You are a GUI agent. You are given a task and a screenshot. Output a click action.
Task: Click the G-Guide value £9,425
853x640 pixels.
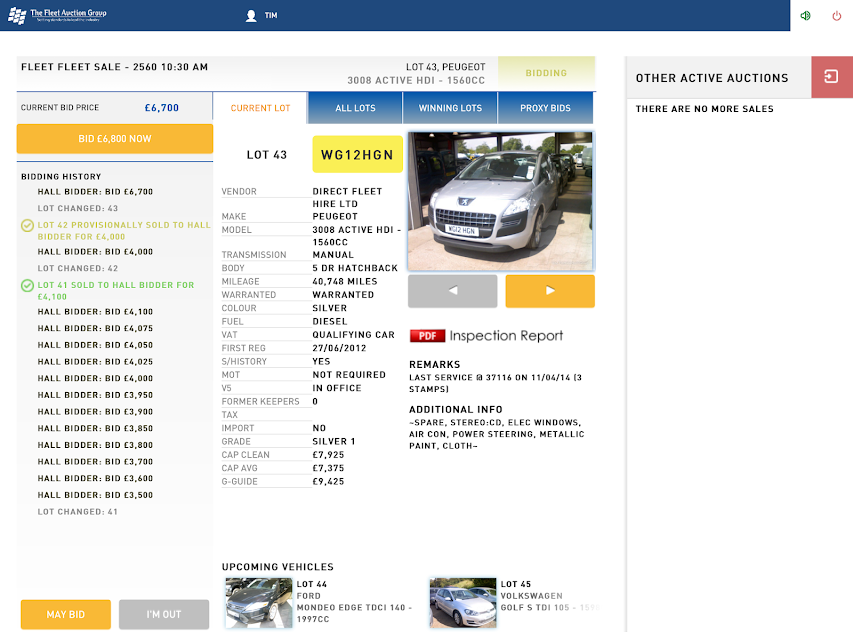(x=328, y=482)
